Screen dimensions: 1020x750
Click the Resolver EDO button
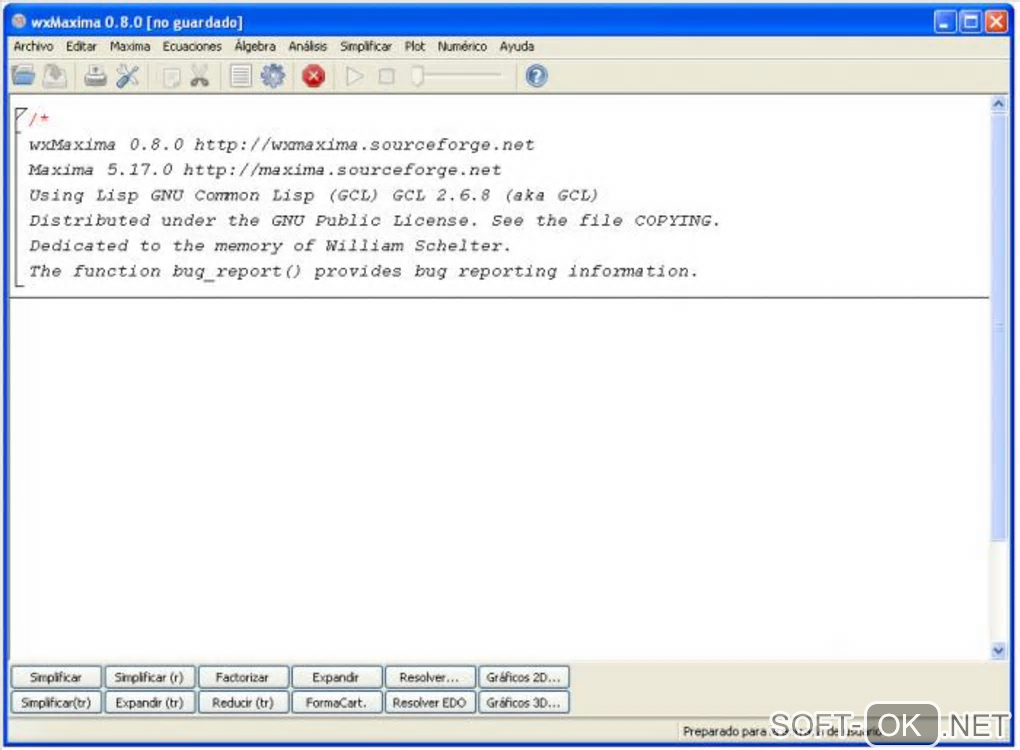430,703
